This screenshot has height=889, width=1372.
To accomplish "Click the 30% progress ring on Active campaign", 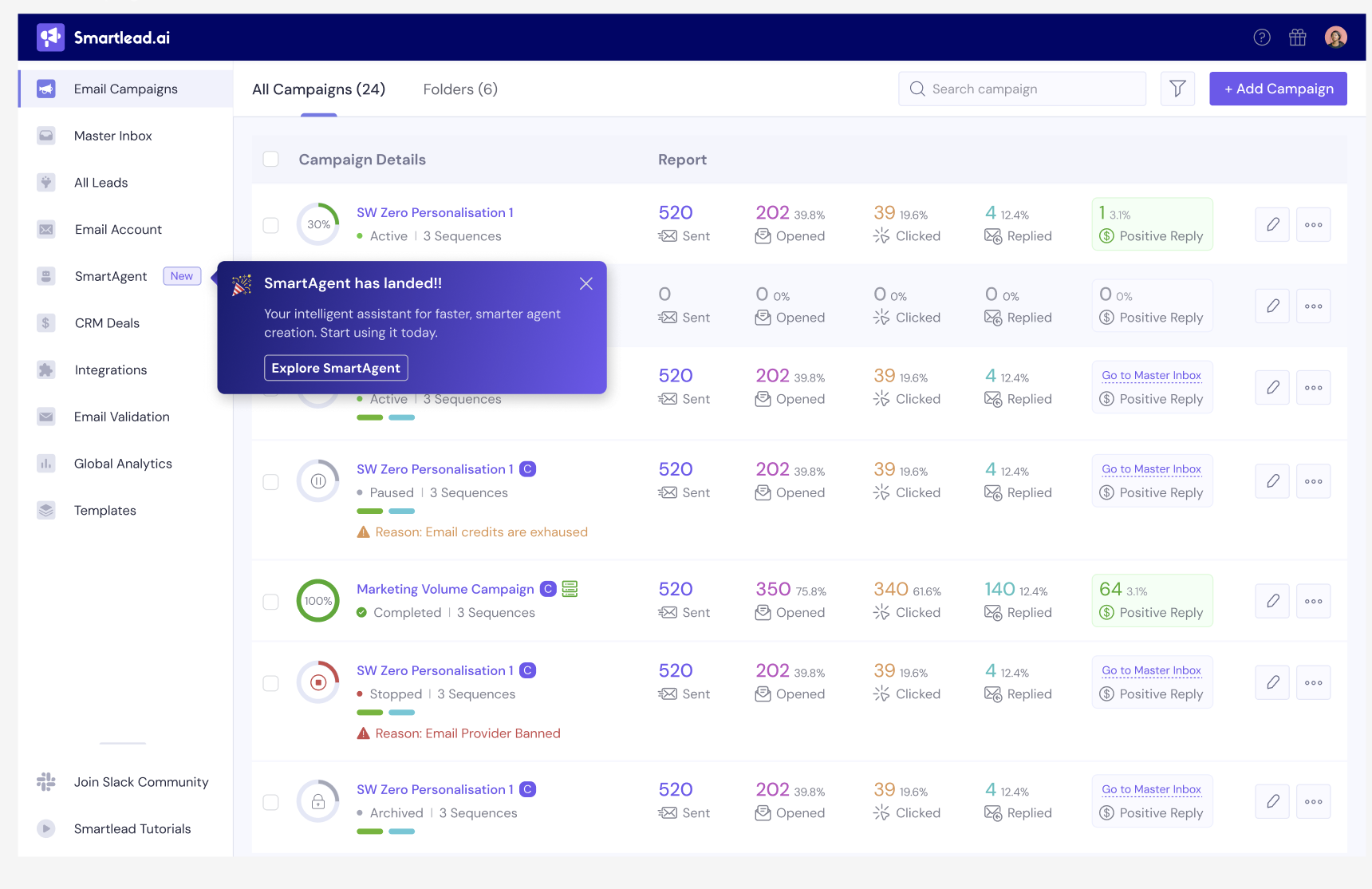I will pyautogui.click(x=318, y=224).
